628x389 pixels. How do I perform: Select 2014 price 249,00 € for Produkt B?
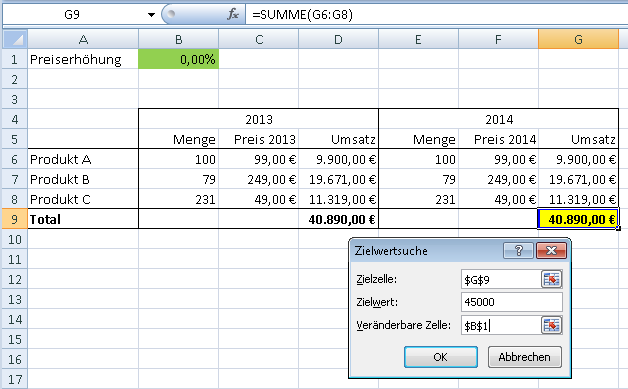pos(498,179)
